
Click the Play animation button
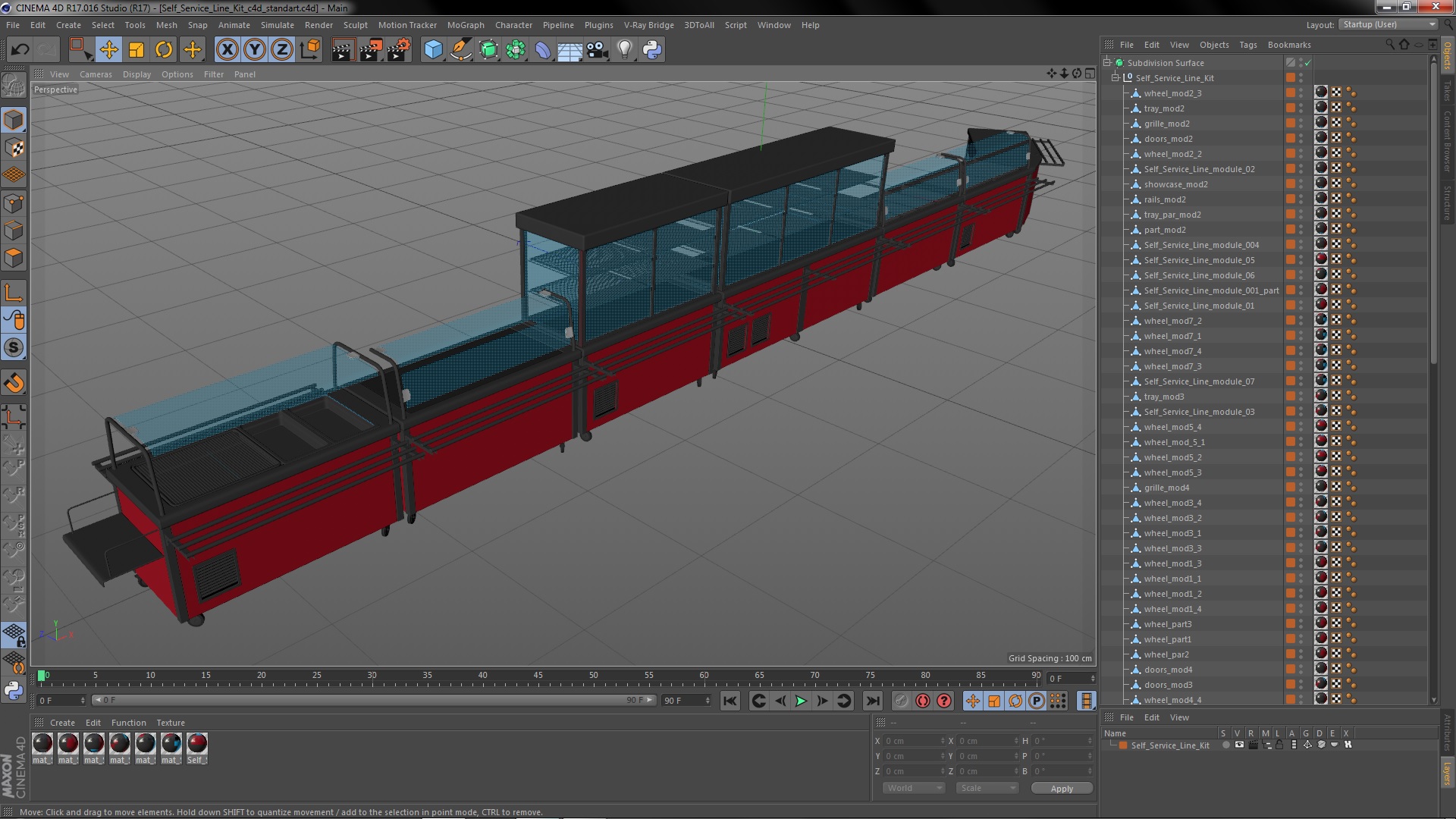(x=800, y=701)
